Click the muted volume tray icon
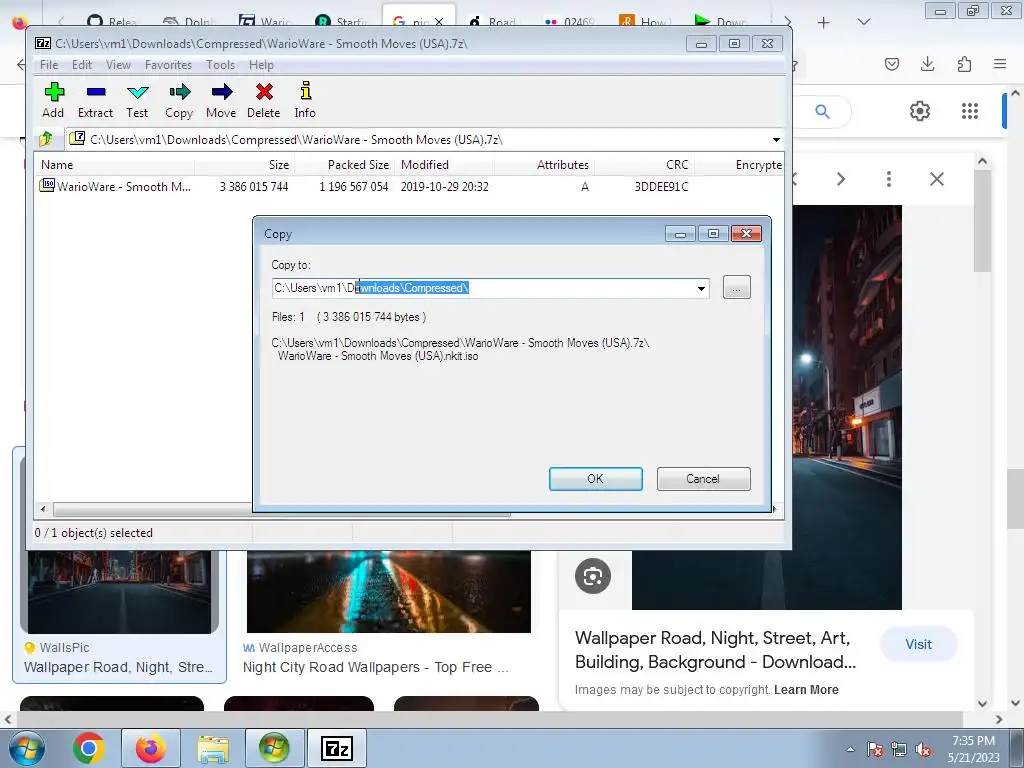Viewport: 1024px width, 768px height. pyautogui.click(x=923, y=750)
